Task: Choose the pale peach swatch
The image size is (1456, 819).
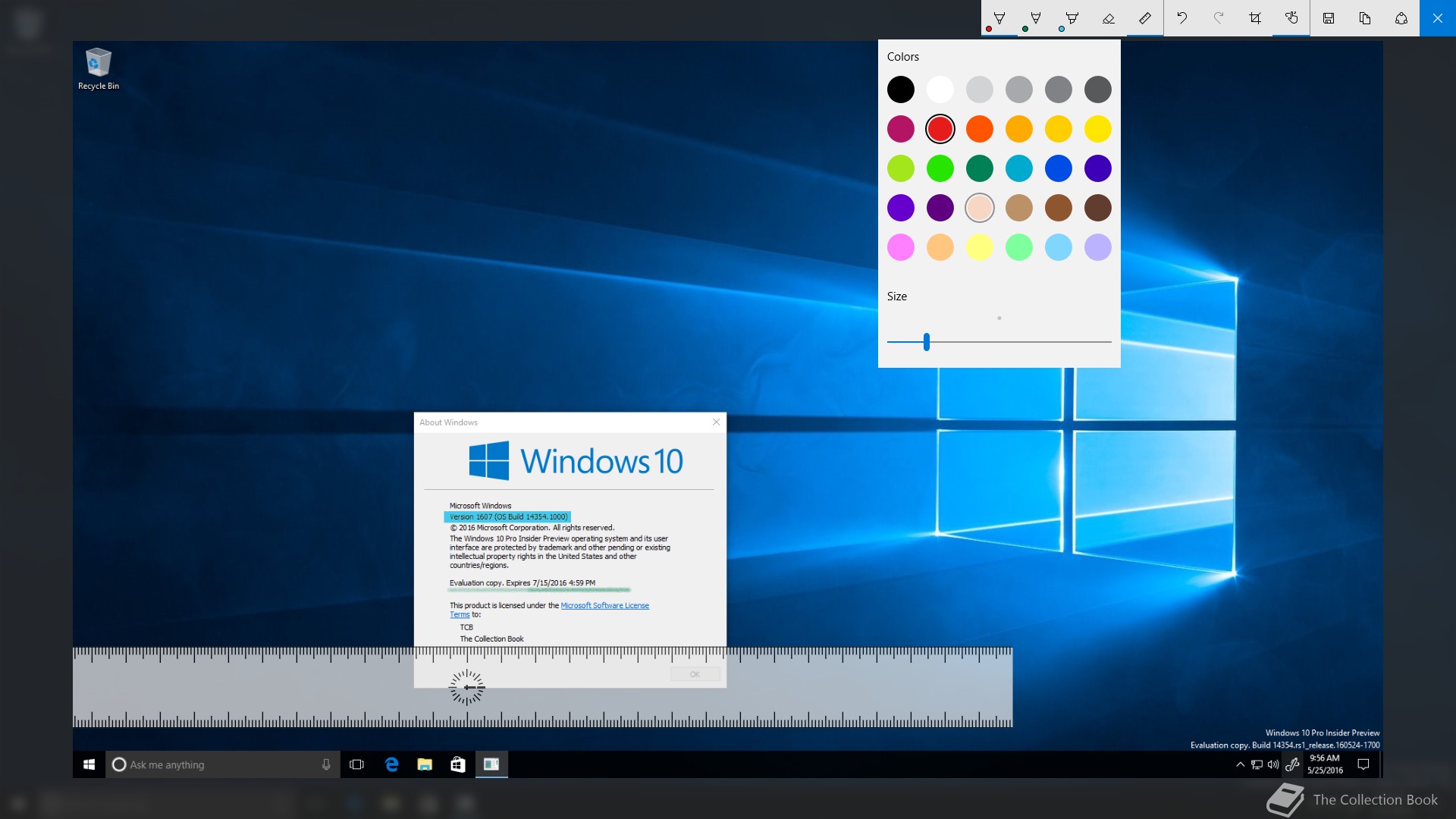Action: click(x=980, y=208)
